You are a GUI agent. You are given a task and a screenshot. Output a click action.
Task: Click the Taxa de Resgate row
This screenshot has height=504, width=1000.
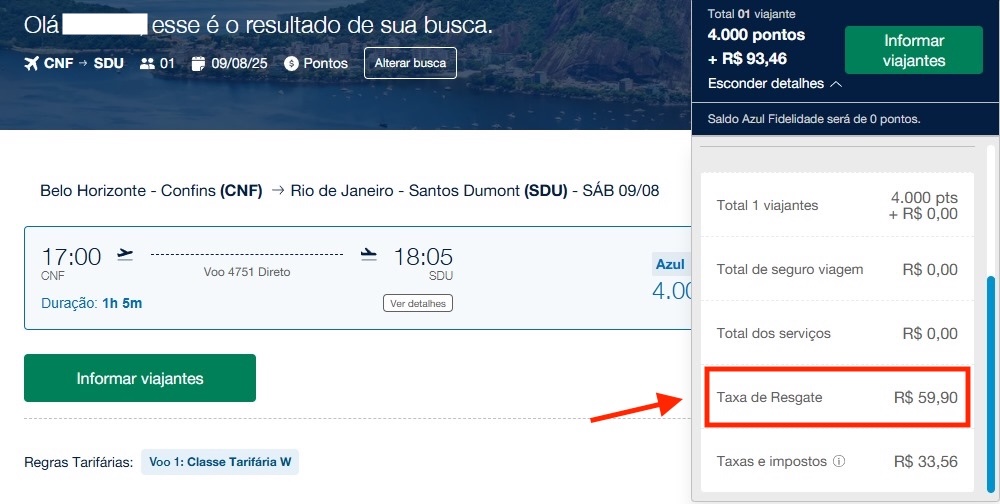tap(837, 397)
